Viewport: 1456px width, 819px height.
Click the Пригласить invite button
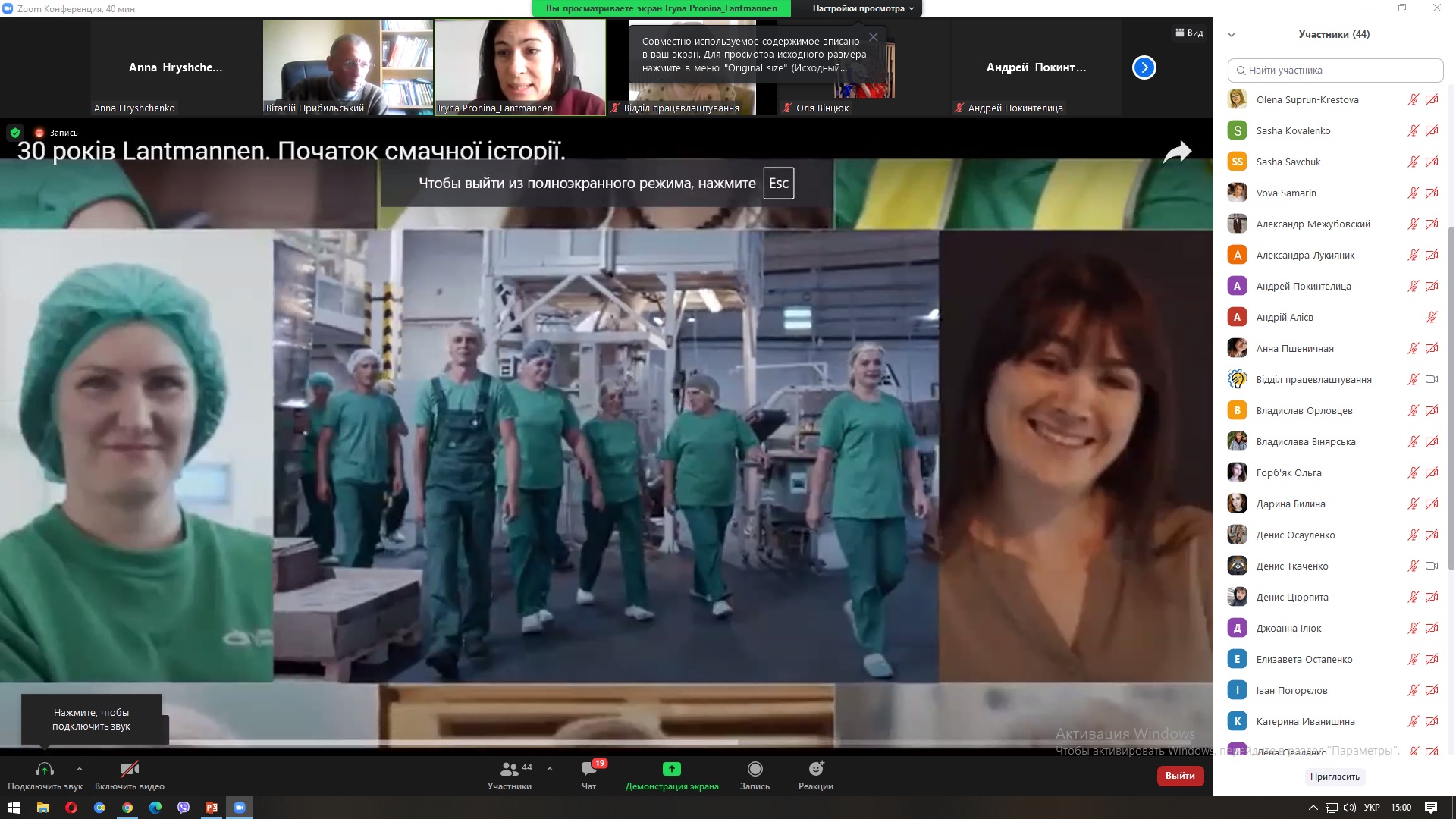[1334, 777]
